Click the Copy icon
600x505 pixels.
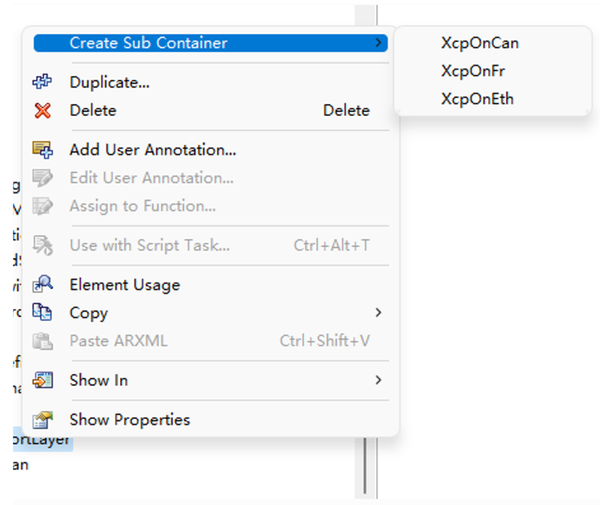[42, 313]
